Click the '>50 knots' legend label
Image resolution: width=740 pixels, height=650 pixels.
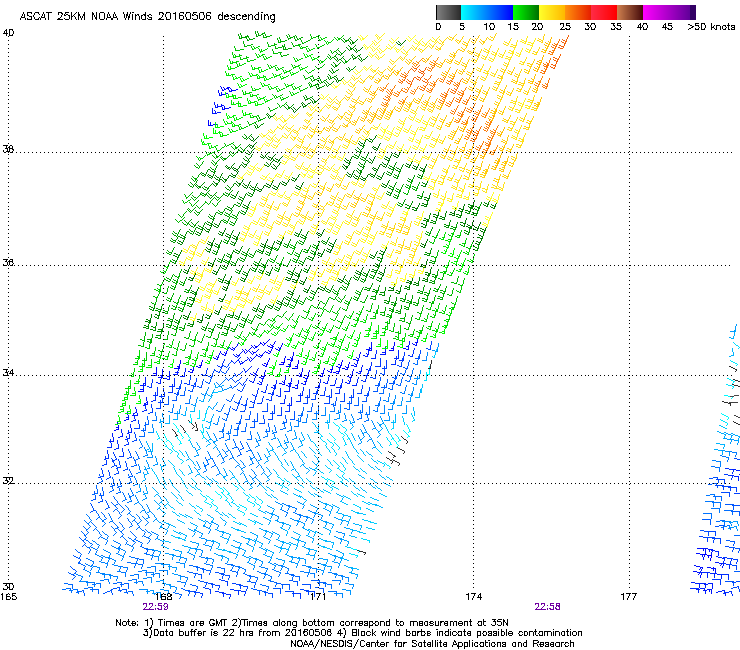coord(711,27)
